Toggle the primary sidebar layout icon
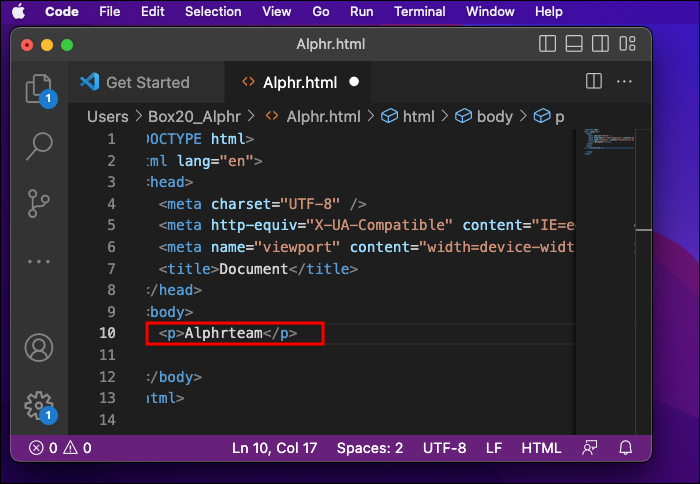700x484 pixels. tap(547, 45)
